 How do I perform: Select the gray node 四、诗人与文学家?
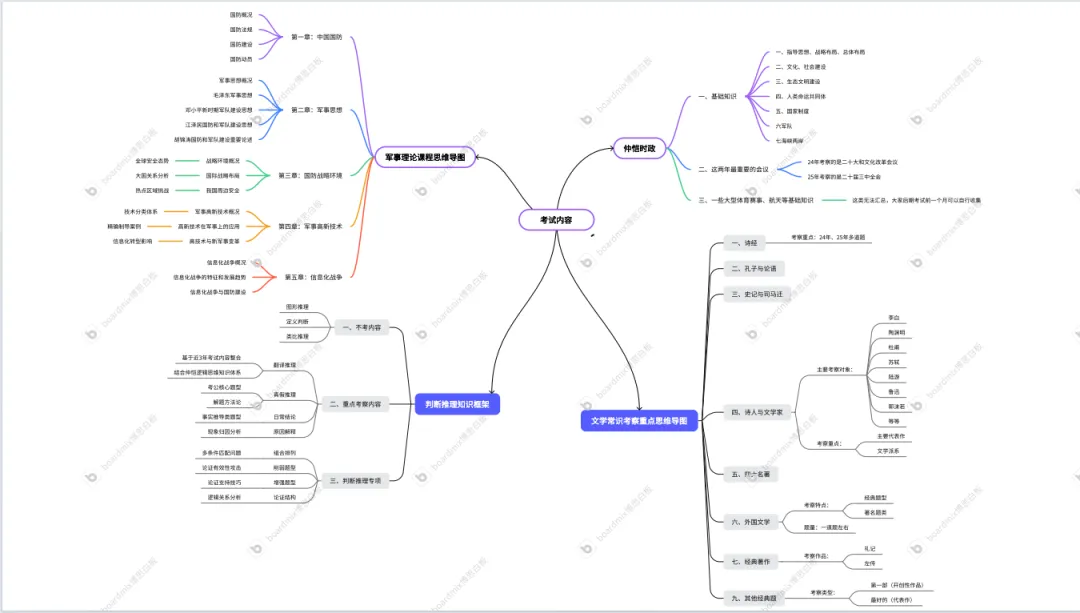[x=758, y=413]
